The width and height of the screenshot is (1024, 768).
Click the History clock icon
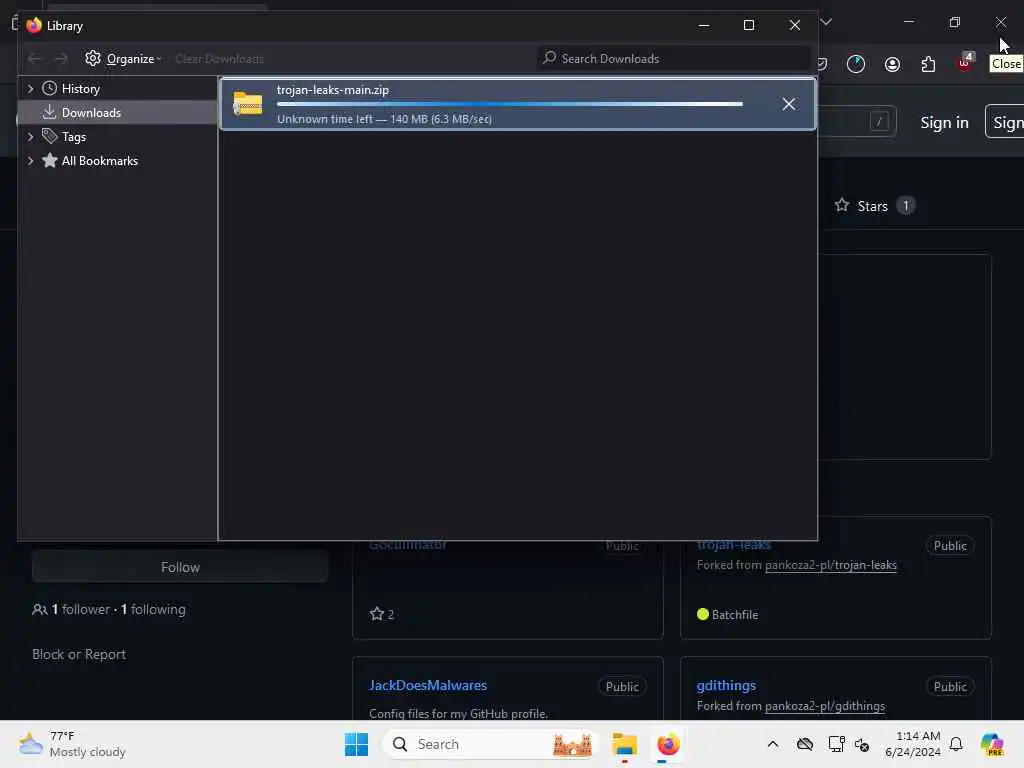point(49,88)
